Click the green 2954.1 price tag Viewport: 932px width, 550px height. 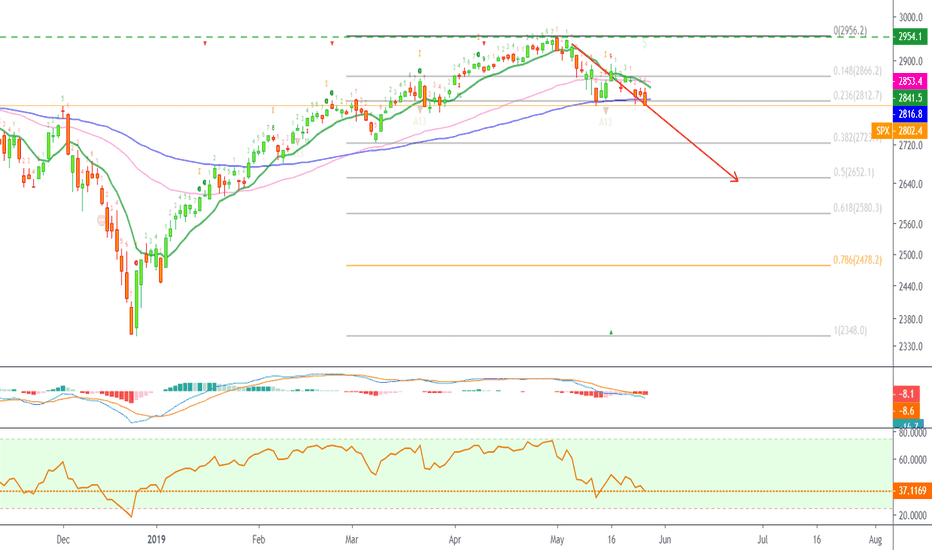(x=910, y=37)
